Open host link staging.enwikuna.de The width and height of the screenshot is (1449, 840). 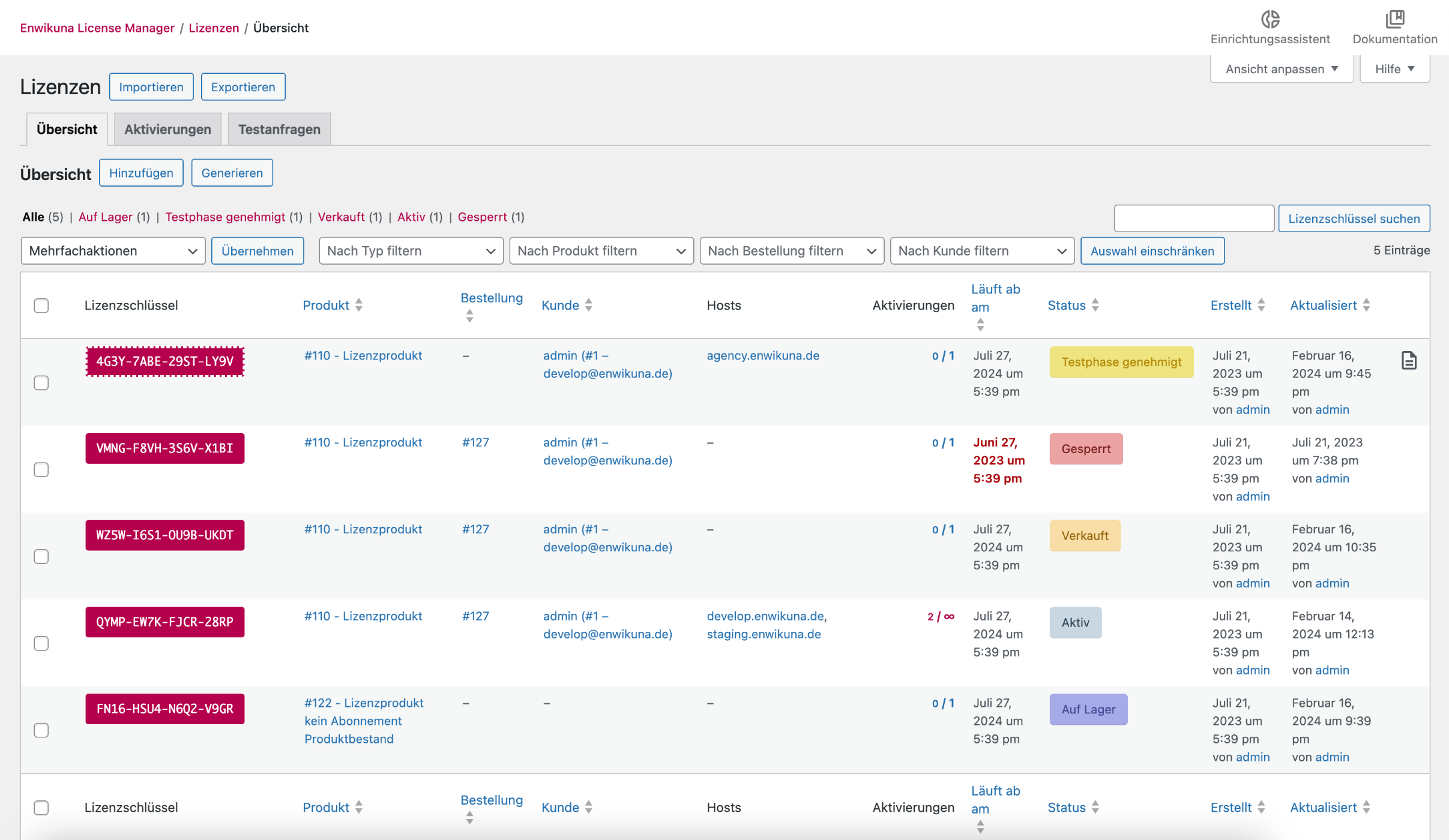[764, 634]
